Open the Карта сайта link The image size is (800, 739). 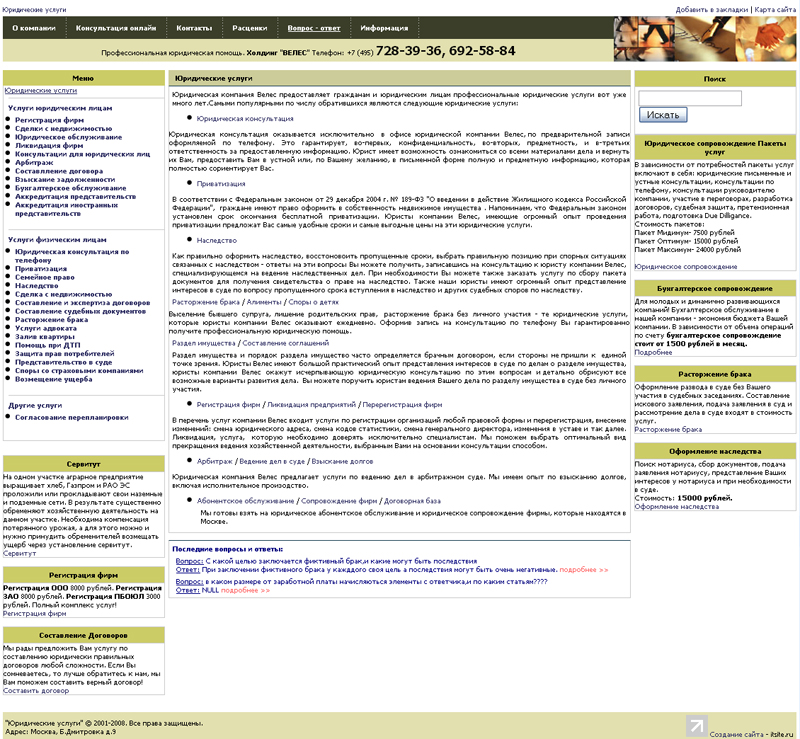(774, 10)
